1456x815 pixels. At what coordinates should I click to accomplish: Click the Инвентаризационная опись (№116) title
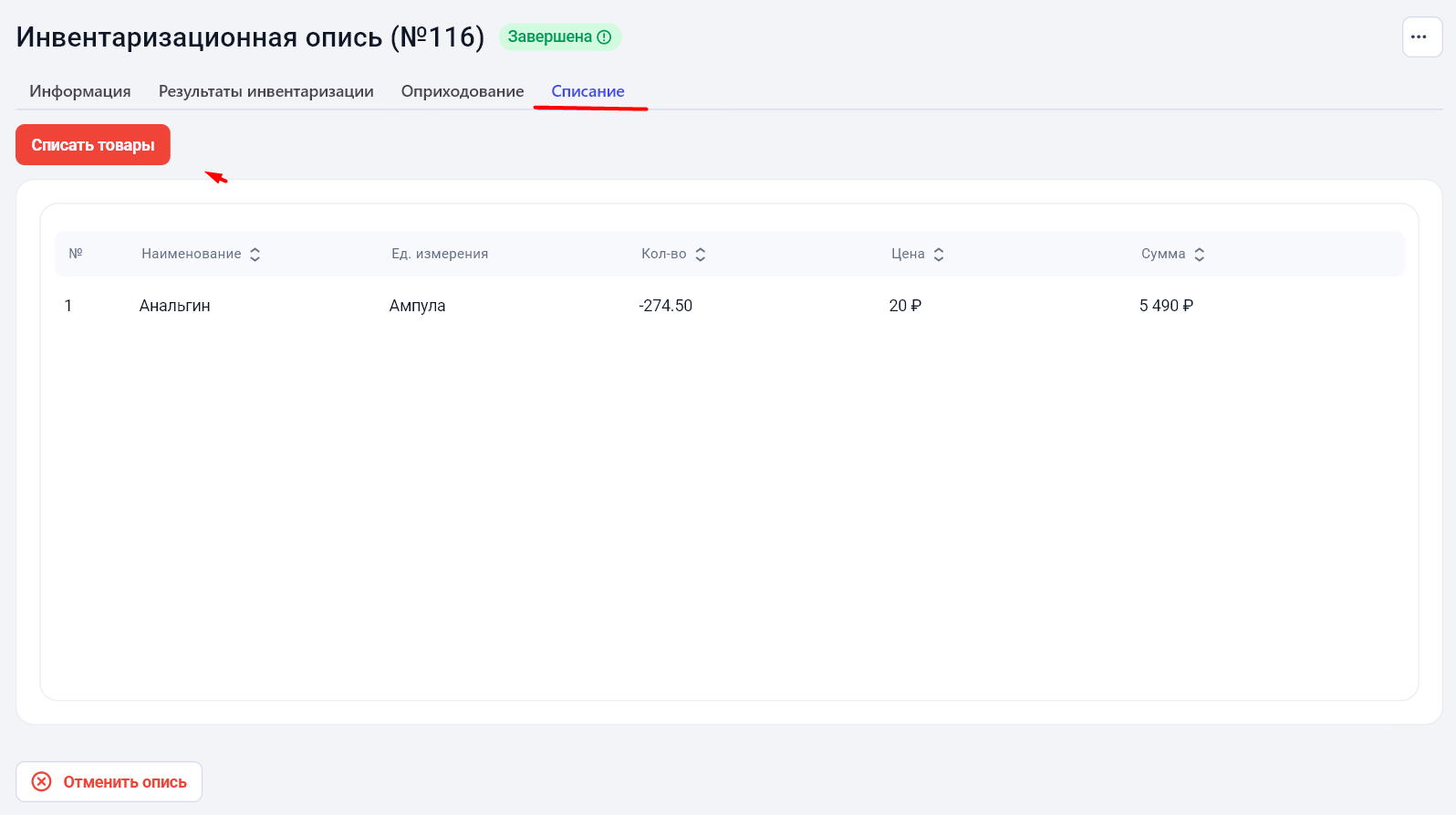(x=251, y=37)
